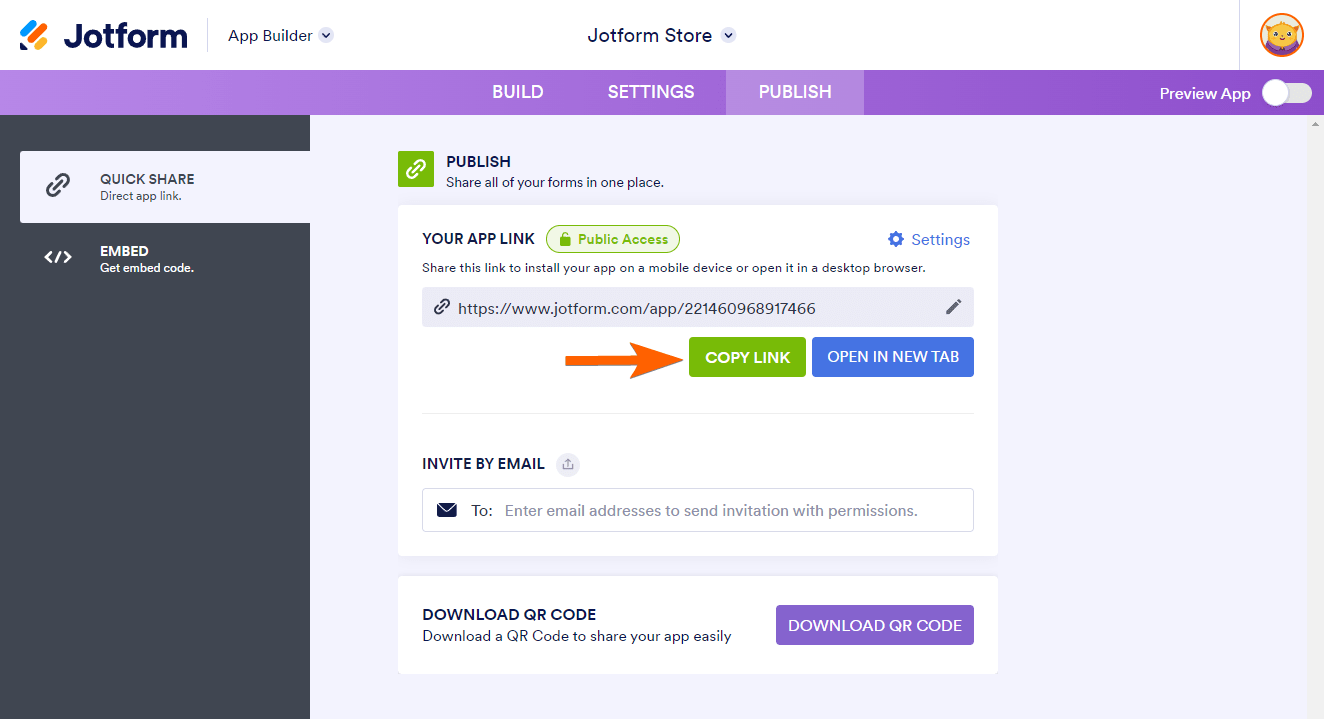Screen dimensions: 1324x719
Task: Expand the App Builder dropdown
Action: (x=326, y=36)
